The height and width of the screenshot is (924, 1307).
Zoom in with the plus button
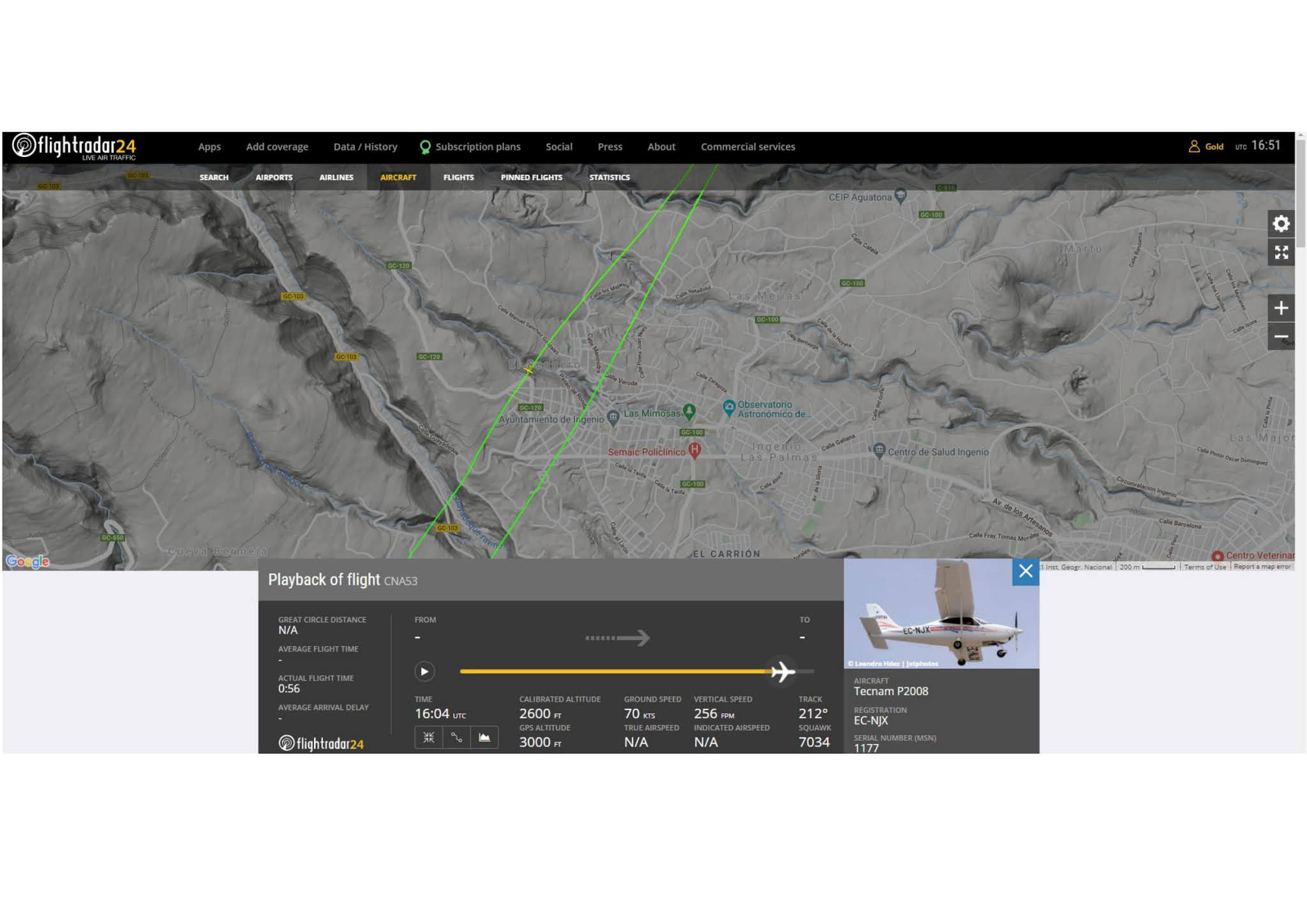[1280, 308]
